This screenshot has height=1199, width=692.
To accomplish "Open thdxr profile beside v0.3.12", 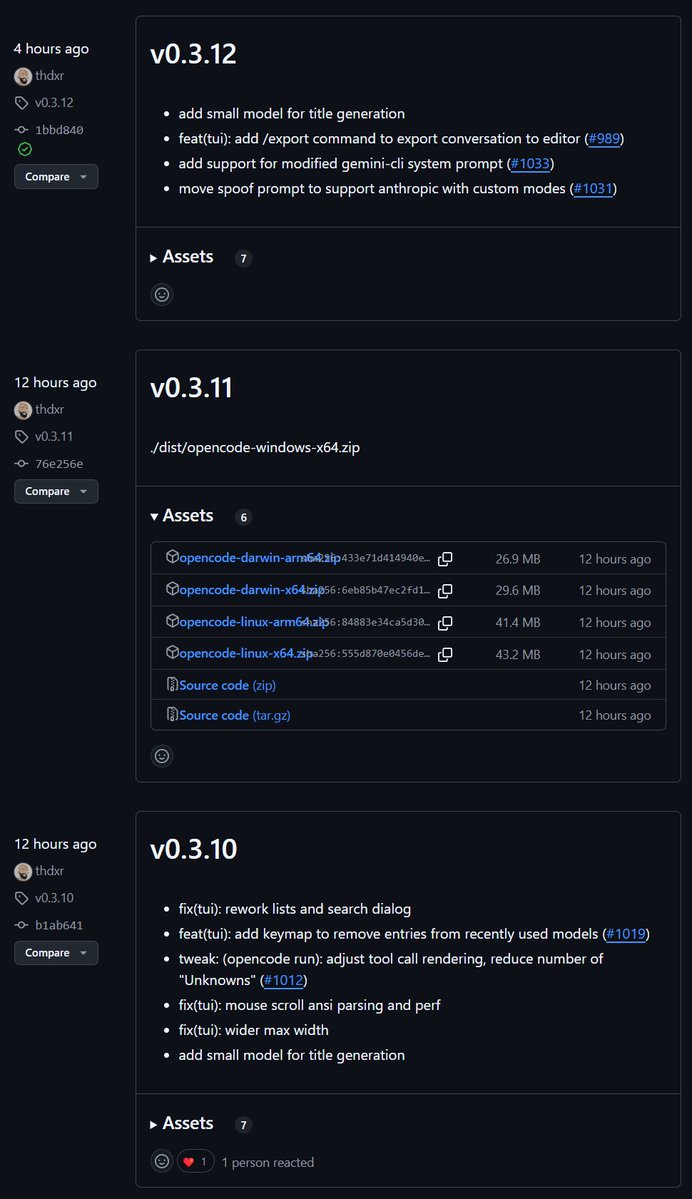I will [50, 76].
